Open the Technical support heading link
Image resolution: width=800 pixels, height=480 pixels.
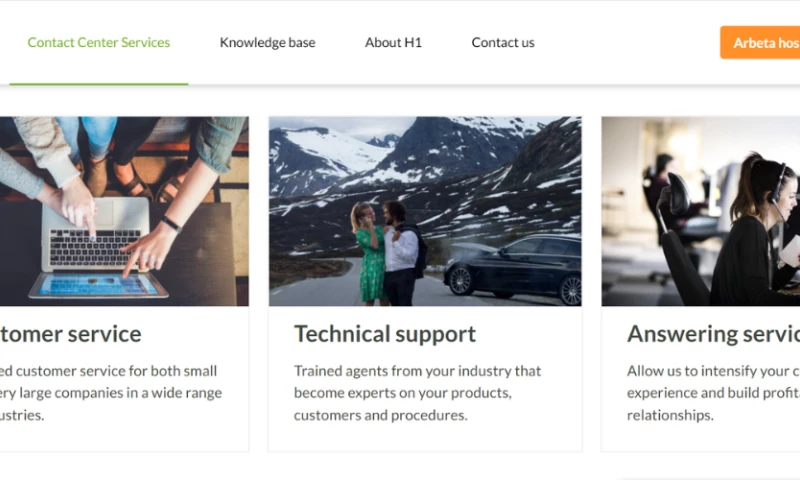tap(385, 334)
